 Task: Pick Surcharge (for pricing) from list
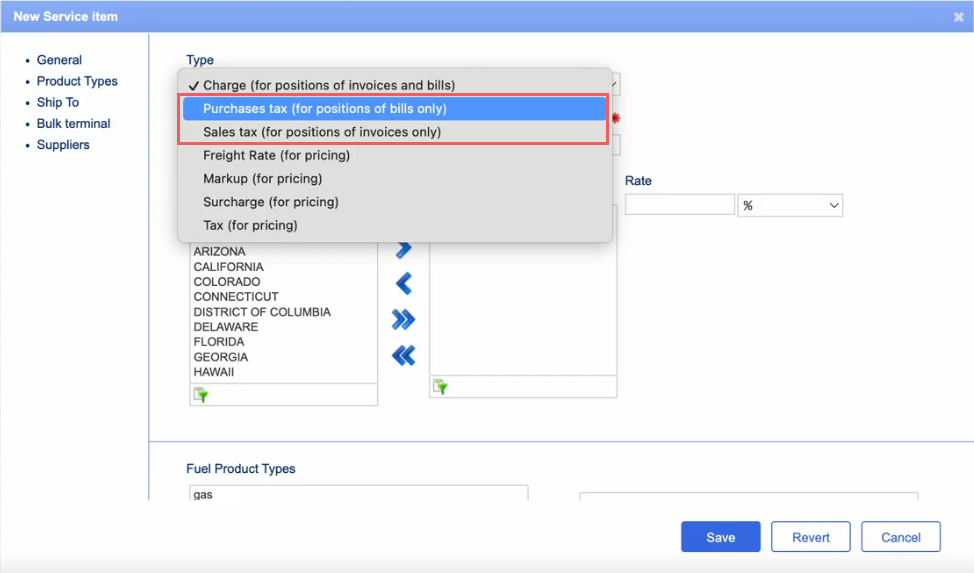point(270,202)
